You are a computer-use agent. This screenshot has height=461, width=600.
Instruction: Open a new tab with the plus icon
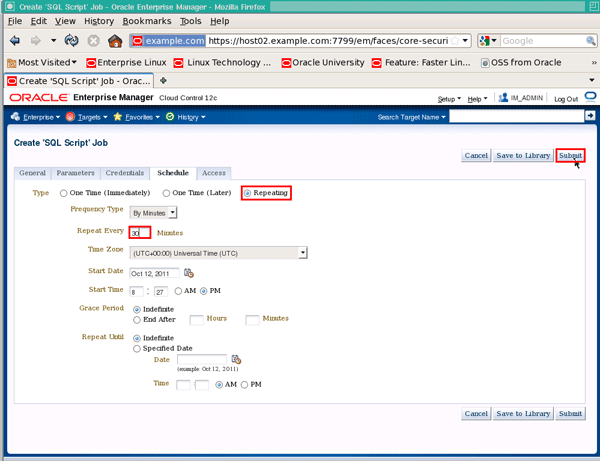(x=163, y=80)
